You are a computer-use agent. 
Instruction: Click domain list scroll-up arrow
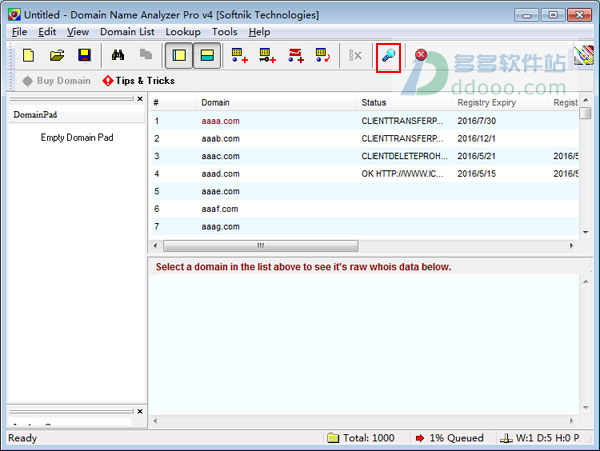(585, 100)
